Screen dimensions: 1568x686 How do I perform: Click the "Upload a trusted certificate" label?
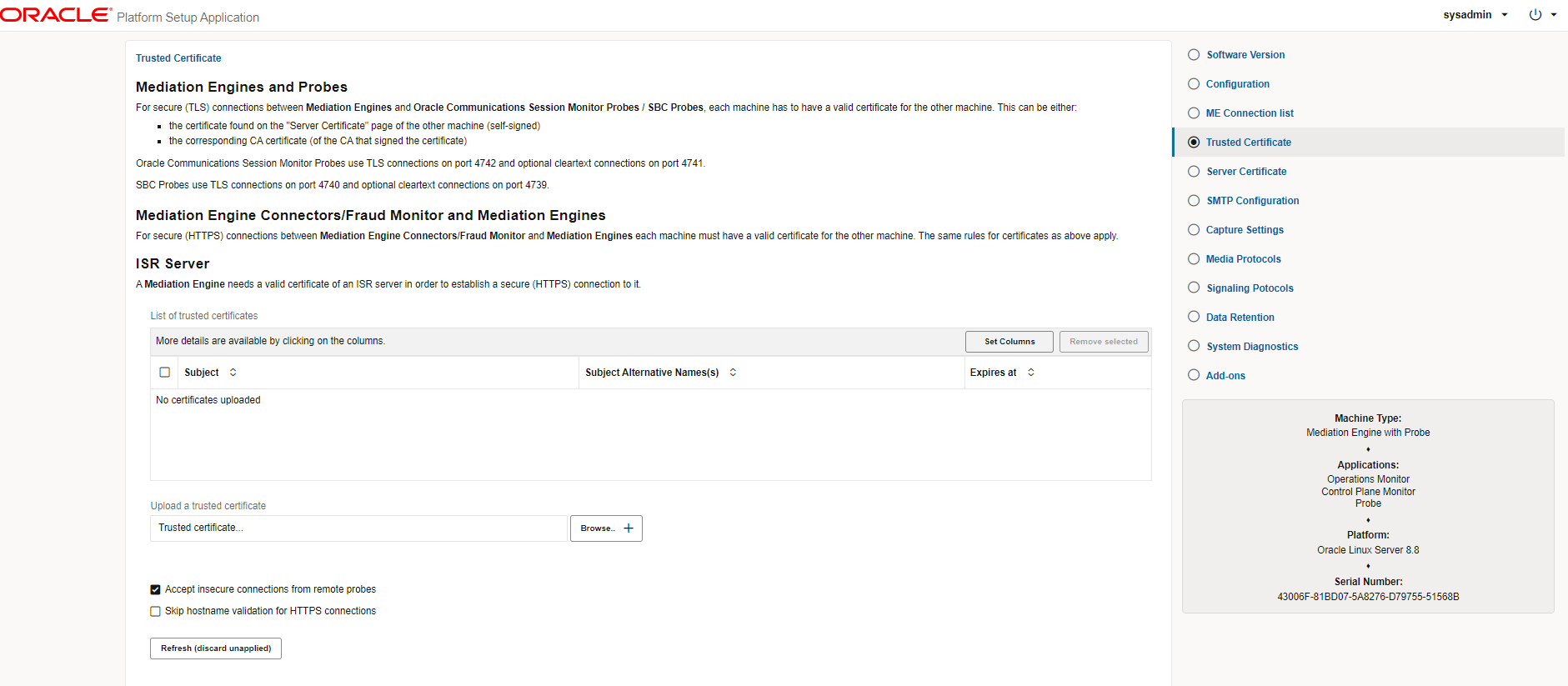point(208,506)
